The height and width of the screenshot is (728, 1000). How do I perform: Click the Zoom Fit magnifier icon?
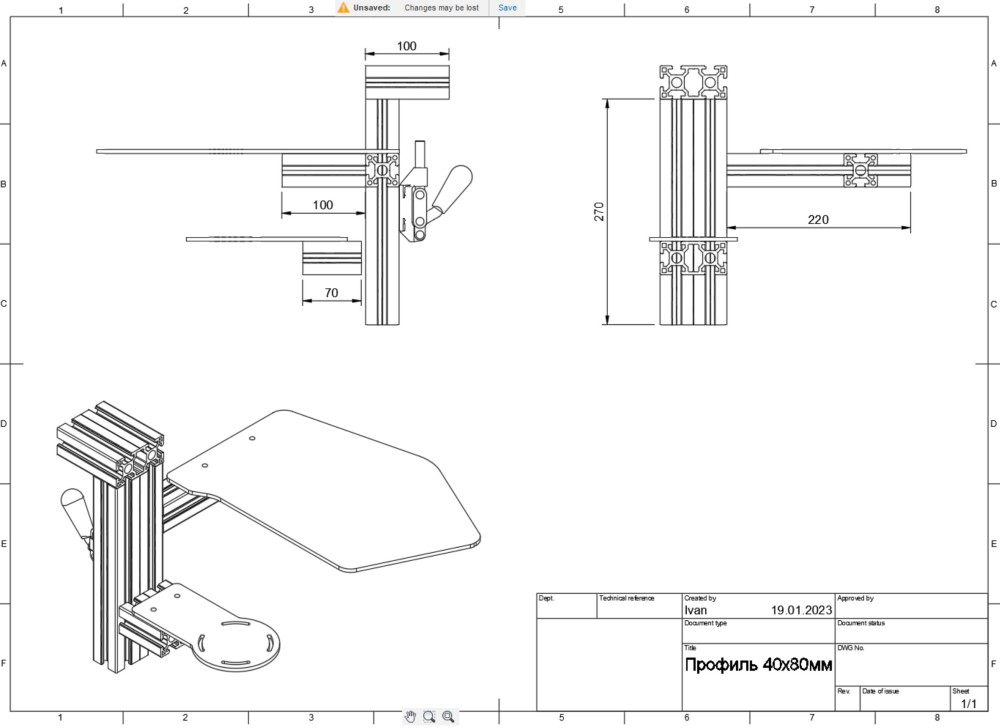click(x=448, y=717)
